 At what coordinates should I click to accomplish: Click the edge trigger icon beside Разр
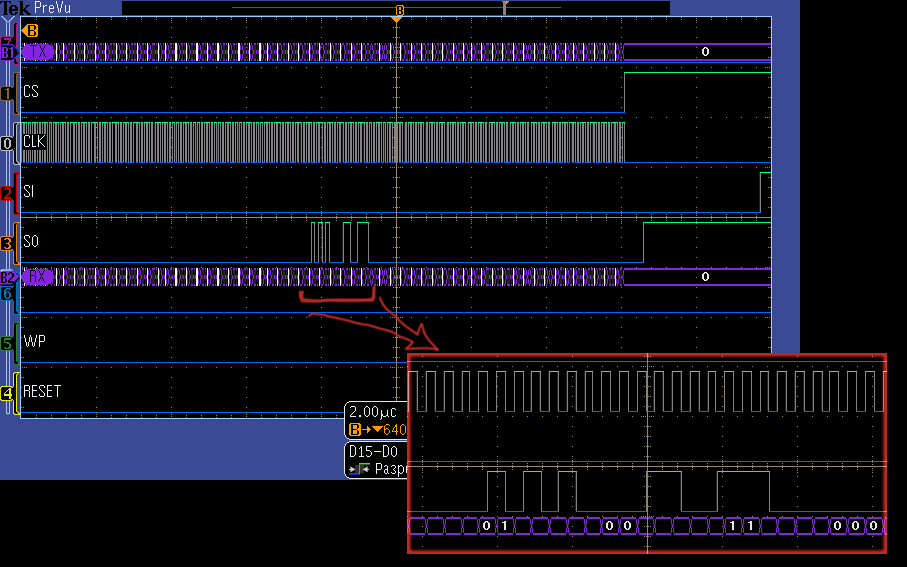[359, 469]
